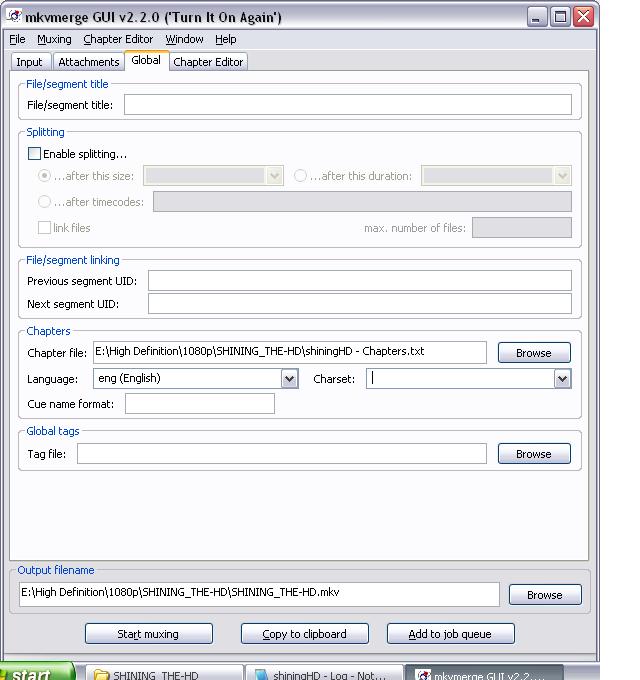Click the mkvmerge application icon in title bar
Image resolution: width=640 pixels, height=680 pixels.
[14, 16]
